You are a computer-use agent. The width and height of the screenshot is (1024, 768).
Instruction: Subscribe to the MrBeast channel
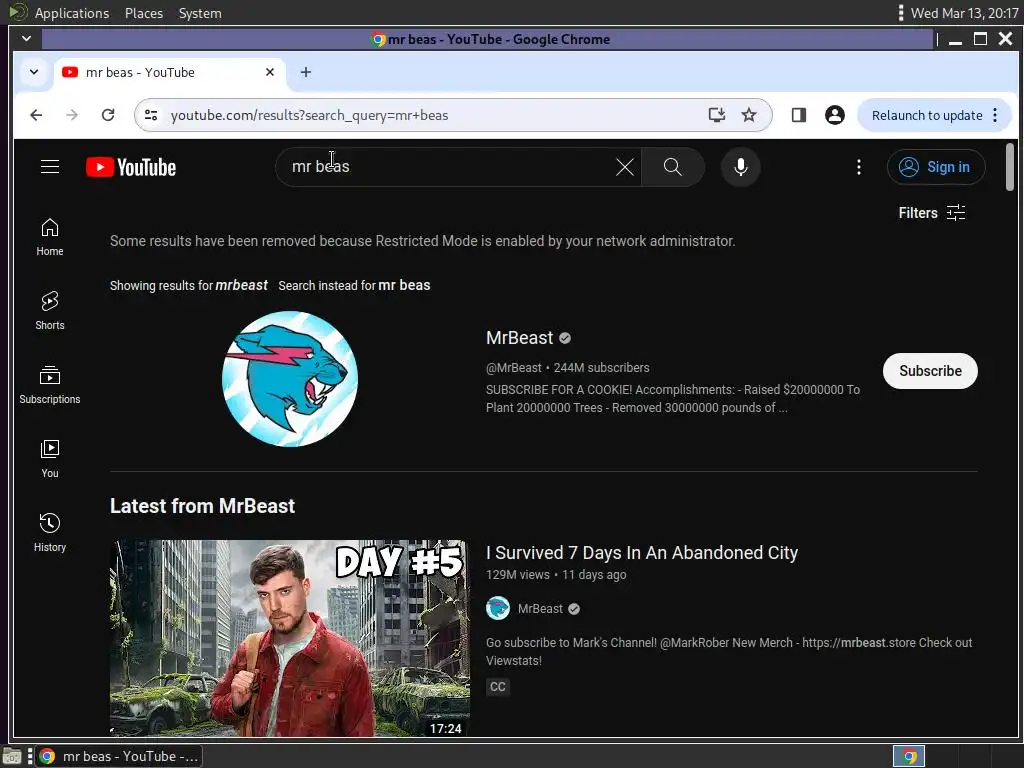coord(930,371)
